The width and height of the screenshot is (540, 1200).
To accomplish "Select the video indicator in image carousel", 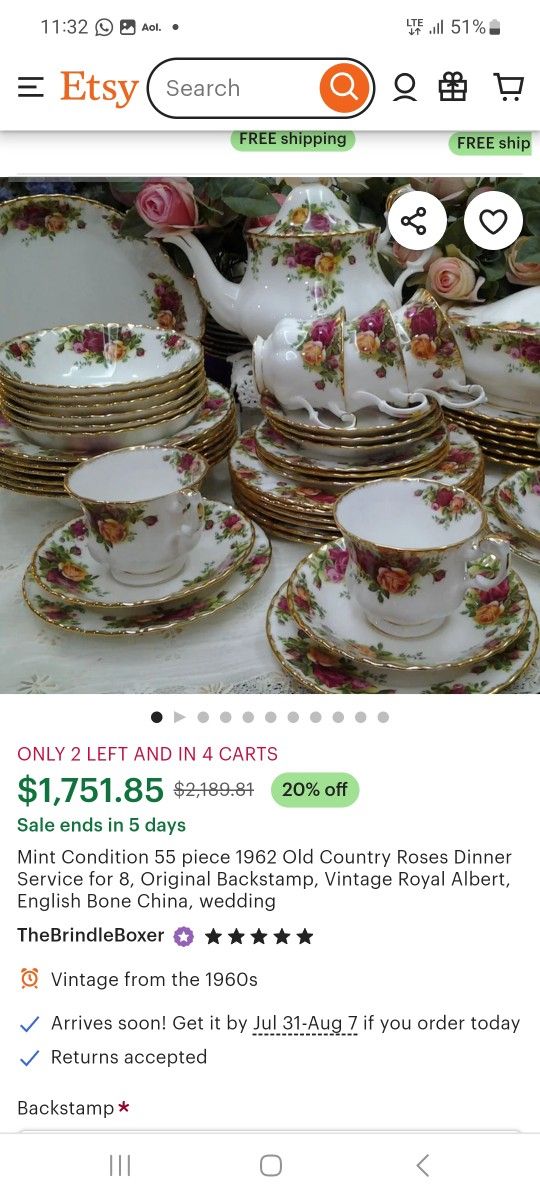I will point(180,717).
